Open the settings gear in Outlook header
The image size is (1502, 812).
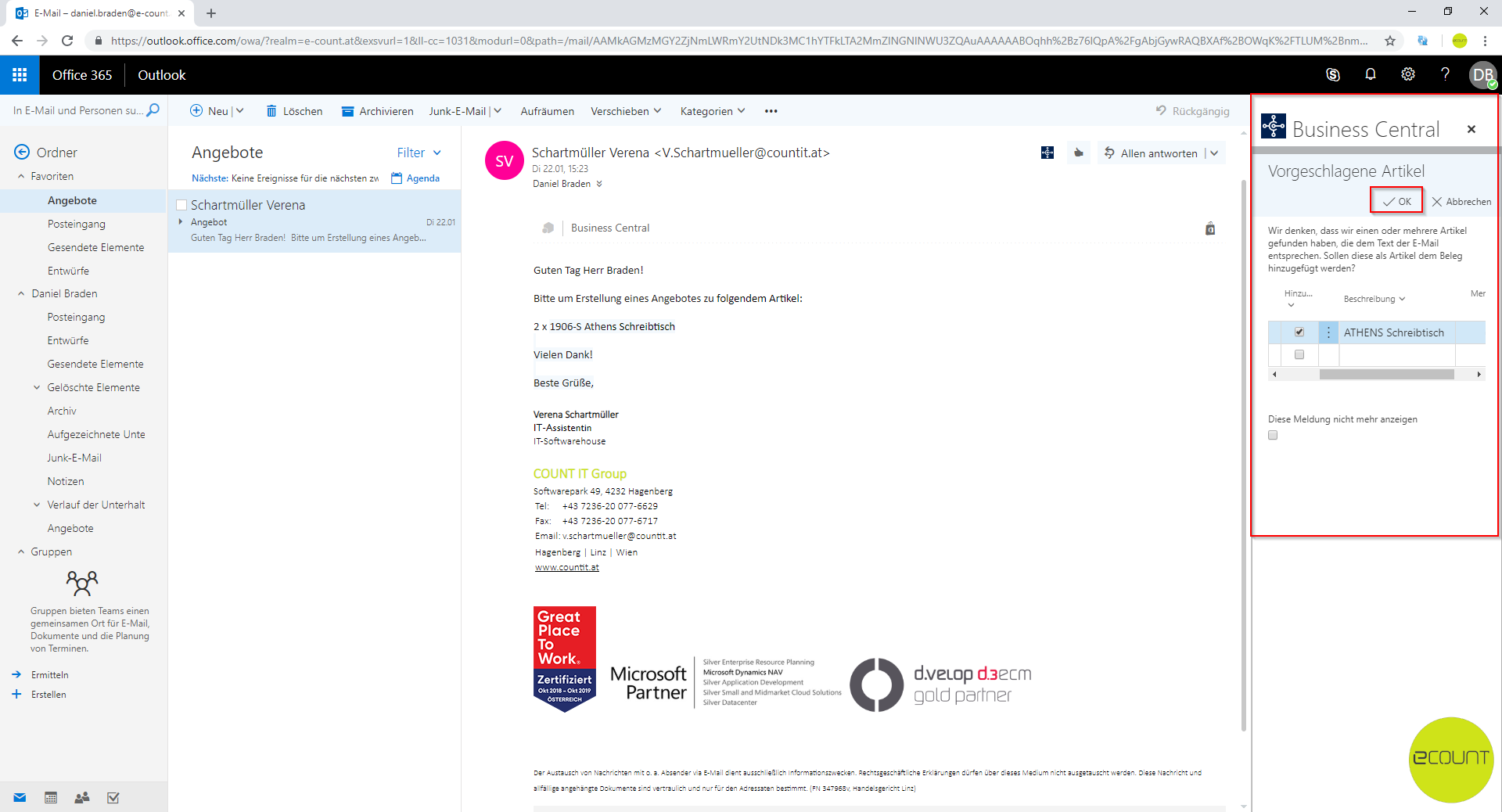click(x=1408, y=74)
